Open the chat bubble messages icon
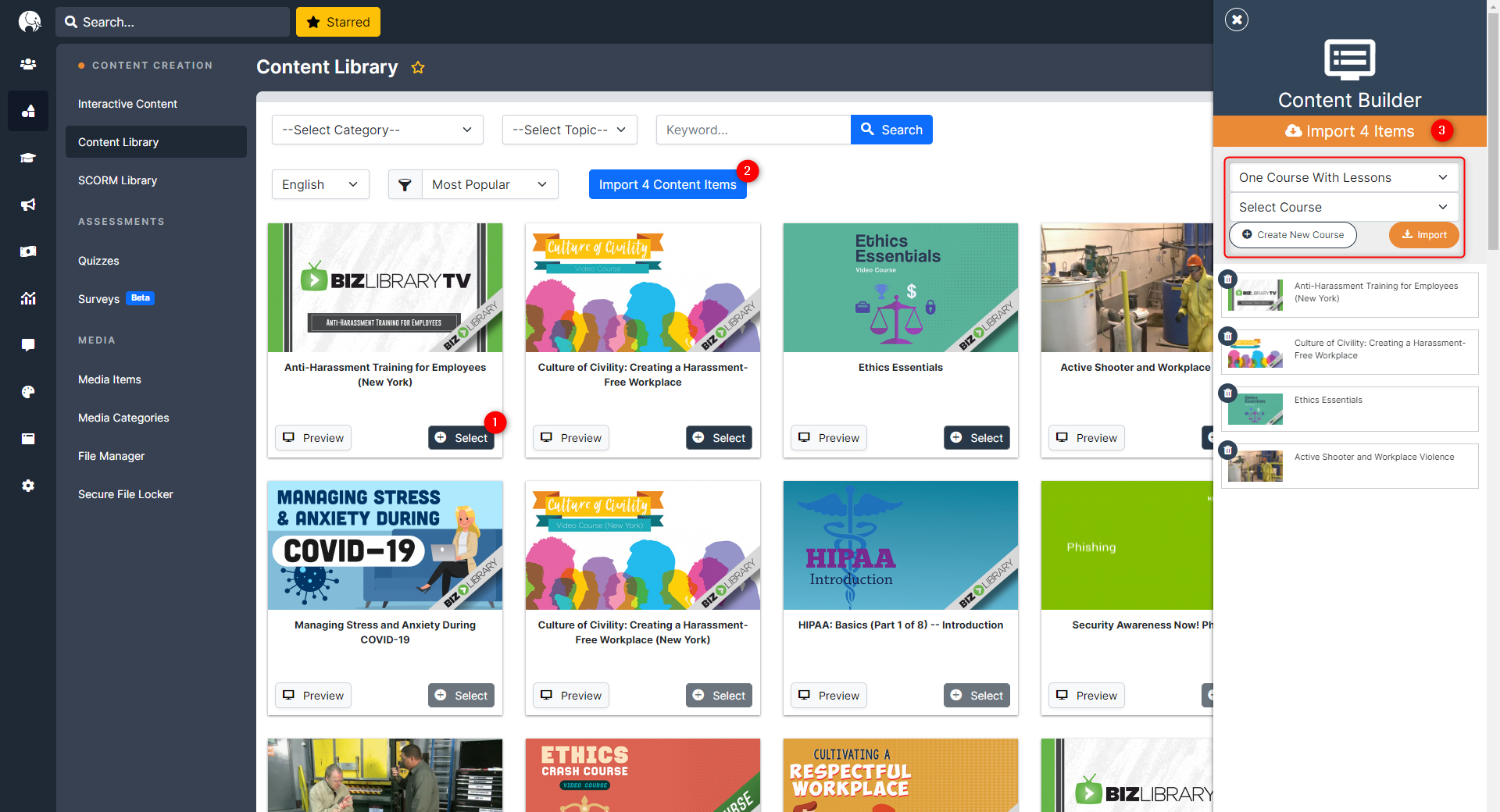1500x812 pixels. point(28,345)
